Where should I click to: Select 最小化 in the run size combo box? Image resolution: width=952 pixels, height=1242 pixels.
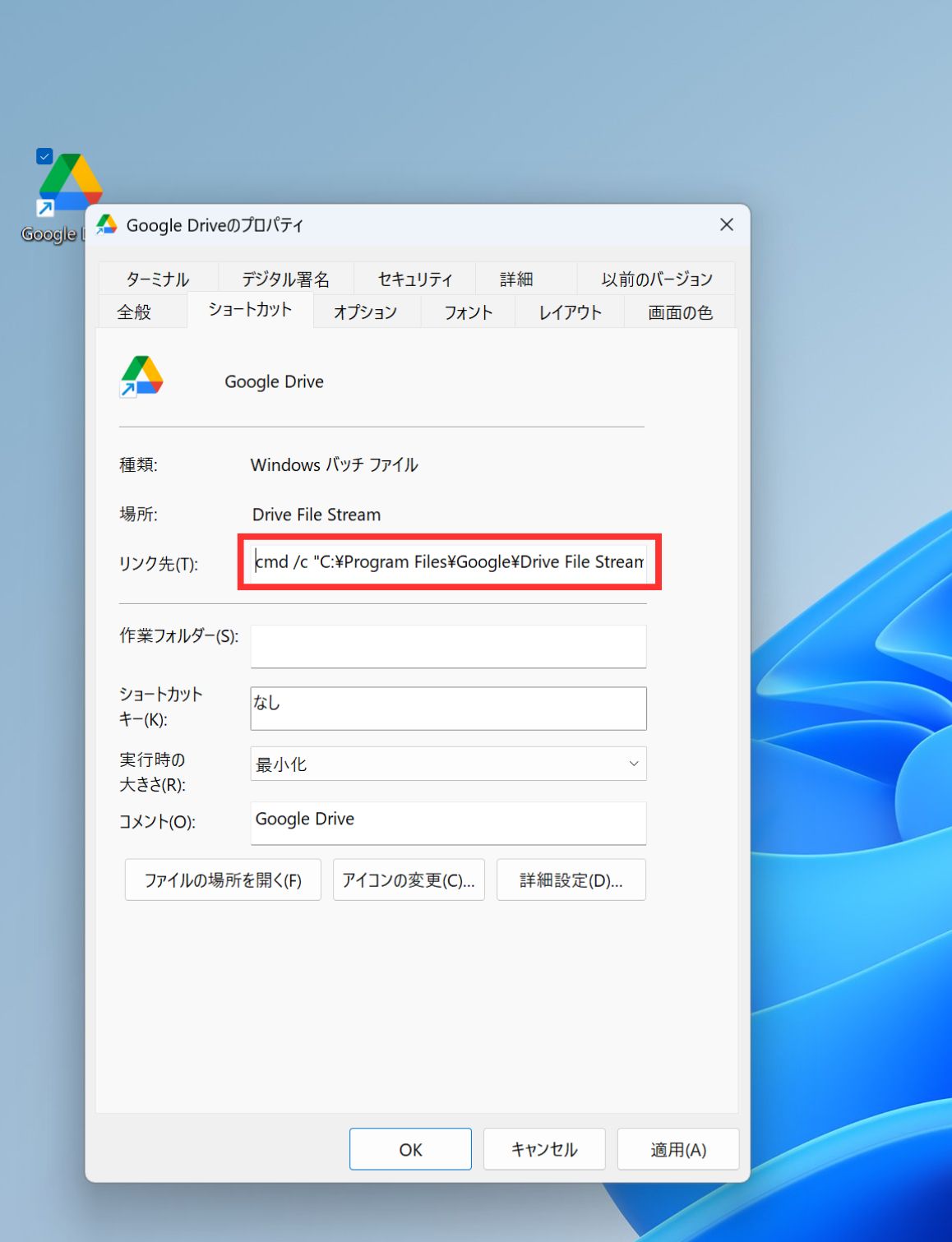click(448, 764)
